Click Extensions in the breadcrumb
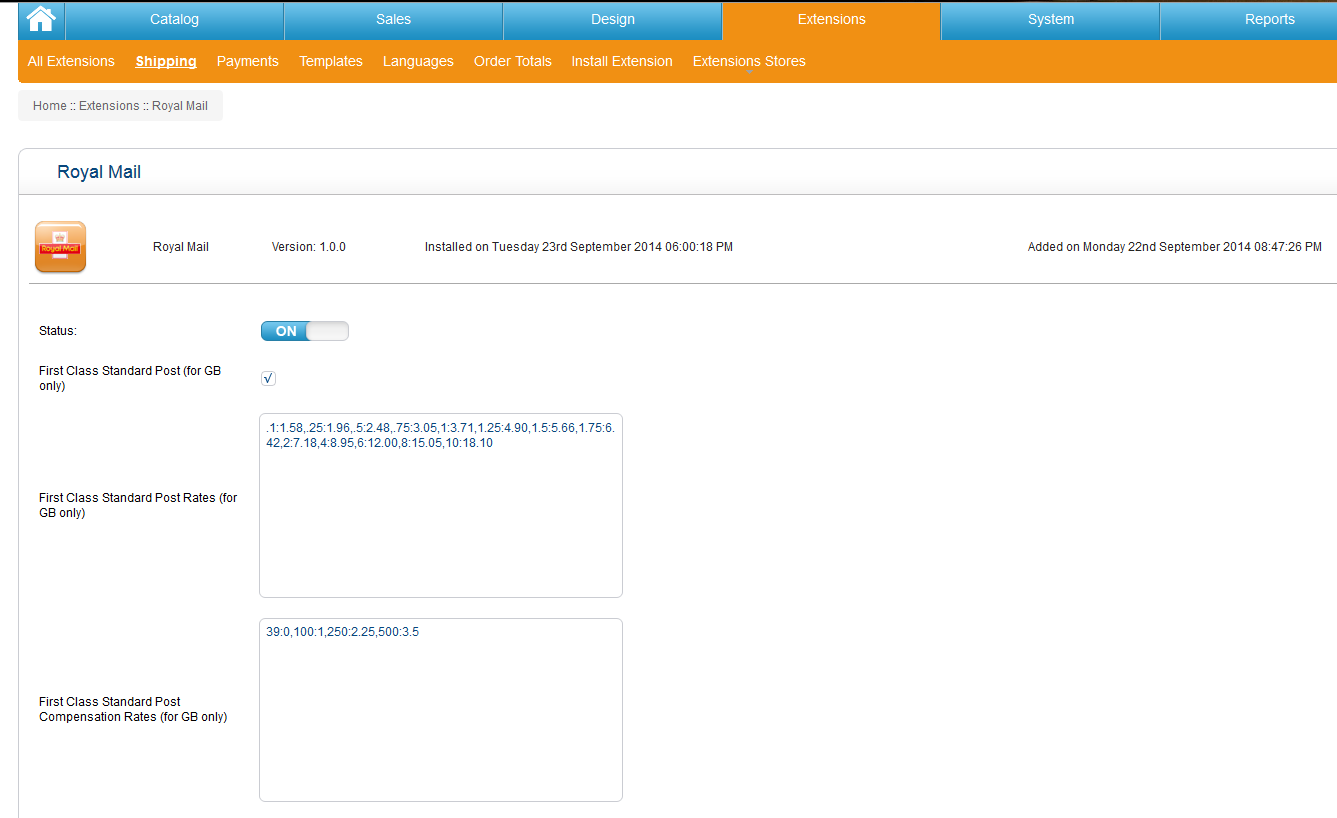 tap(109, 106)
